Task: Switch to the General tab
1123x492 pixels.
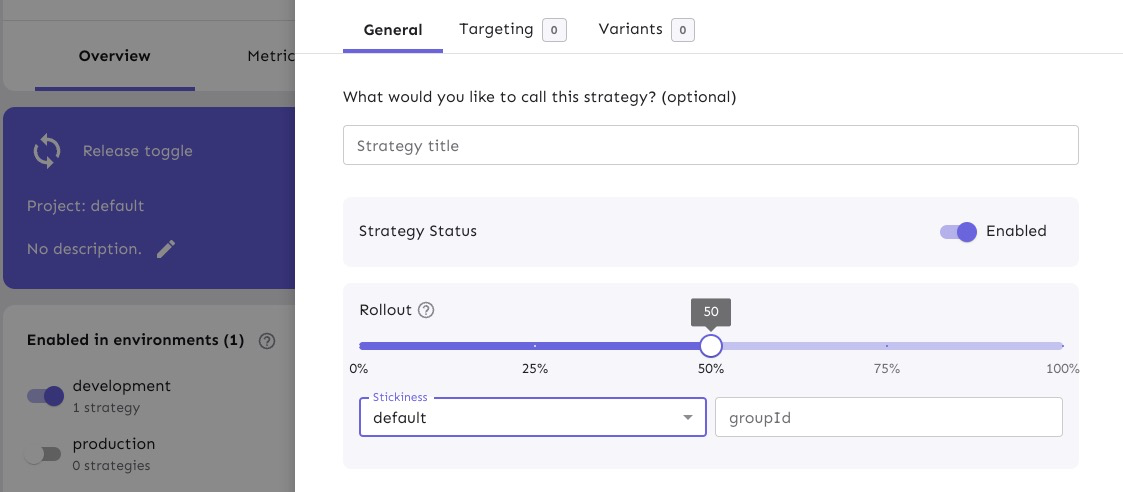Action: 392,30
